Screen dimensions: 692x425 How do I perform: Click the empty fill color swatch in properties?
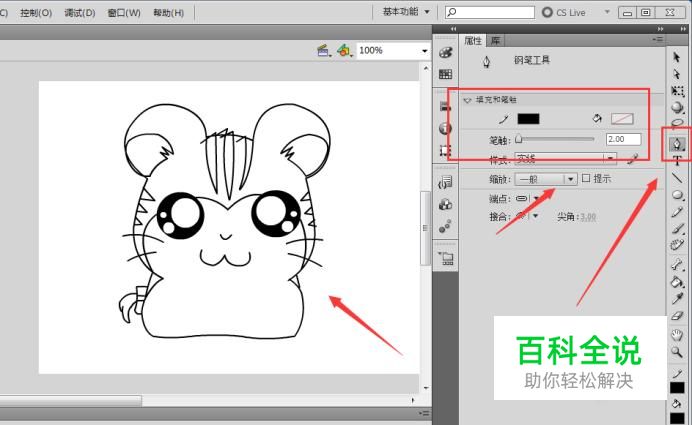(x=622, y=118)
